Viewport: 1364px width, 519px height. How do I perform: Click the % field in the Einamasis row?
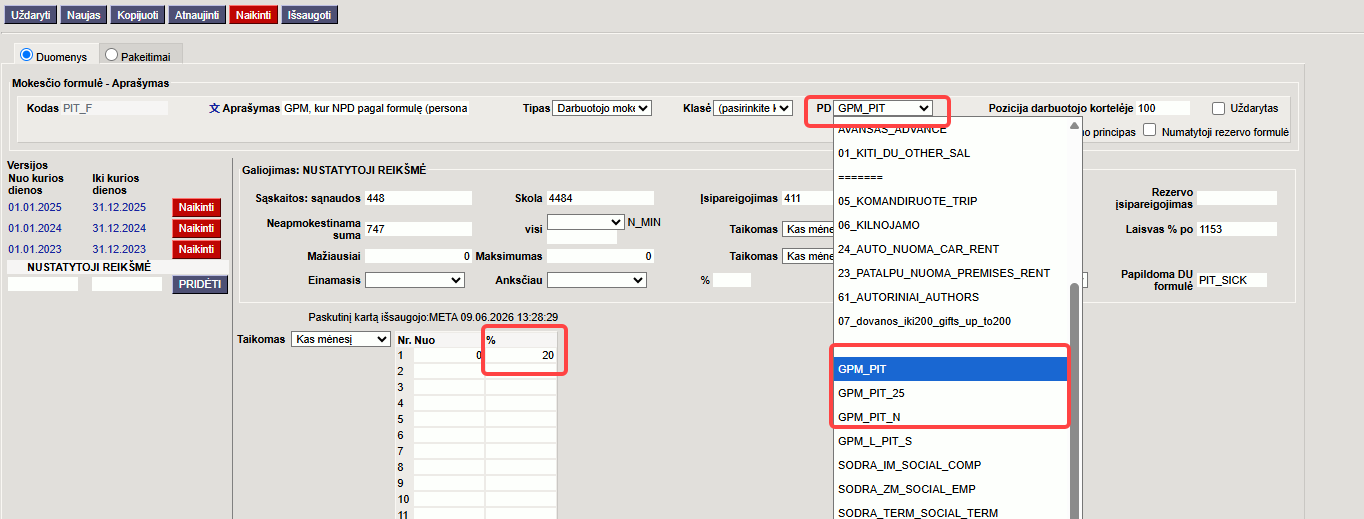tap(732, 280)
